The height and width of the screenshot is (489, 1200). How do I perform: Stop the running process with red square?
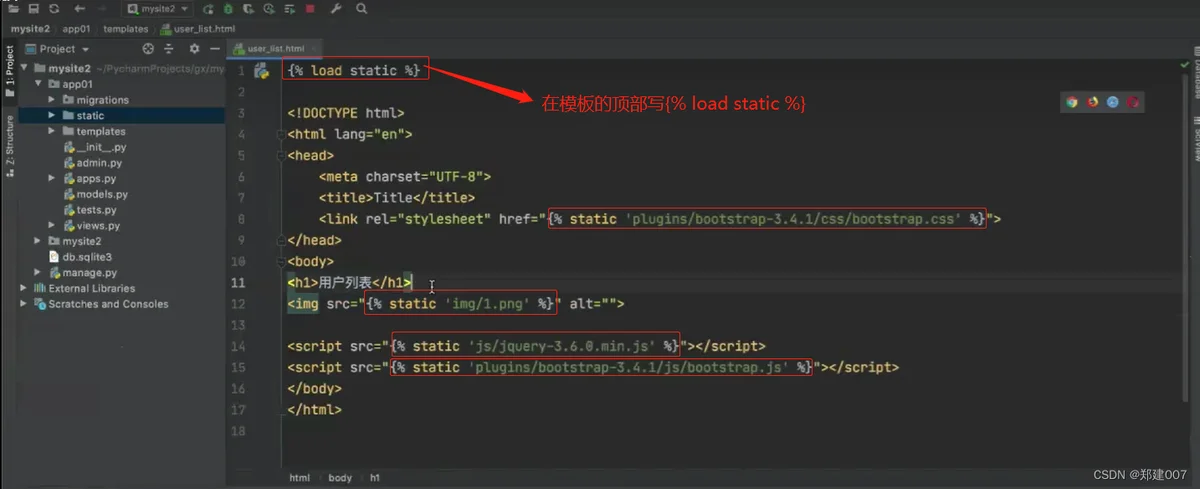point(310,8)
